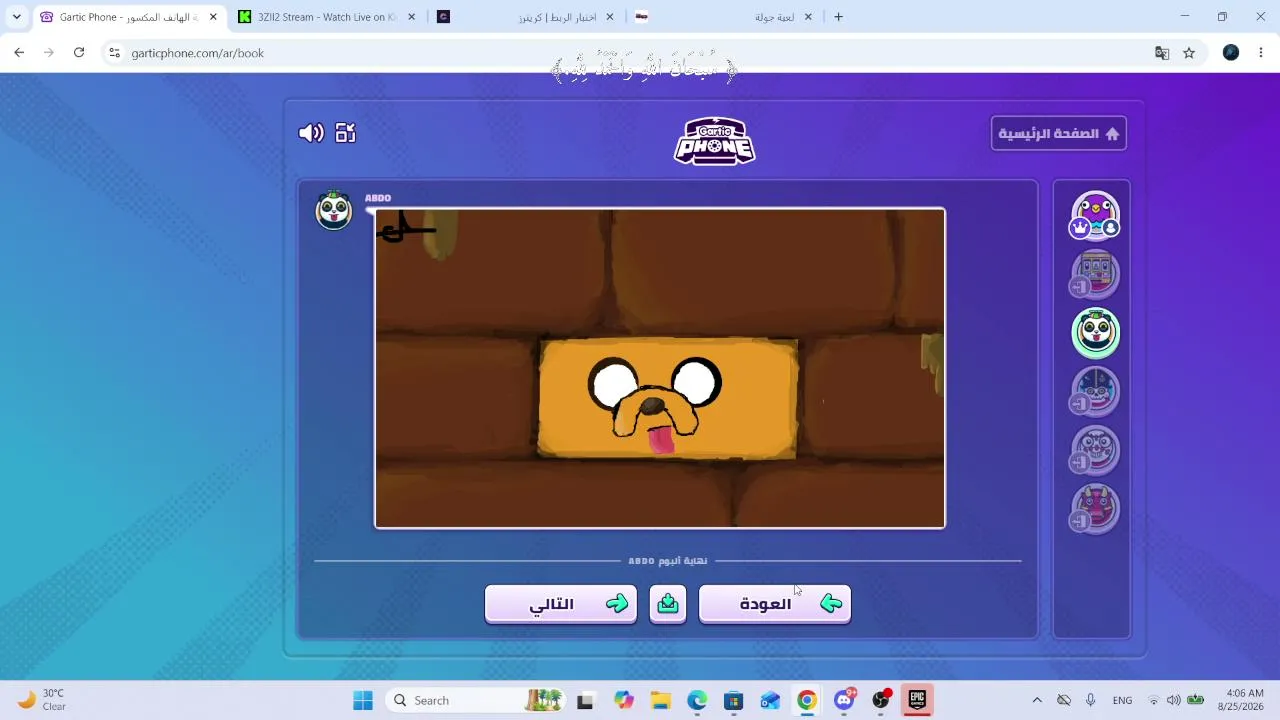
Task: Switch to the اختبار الربط tab
Action: 526,17
